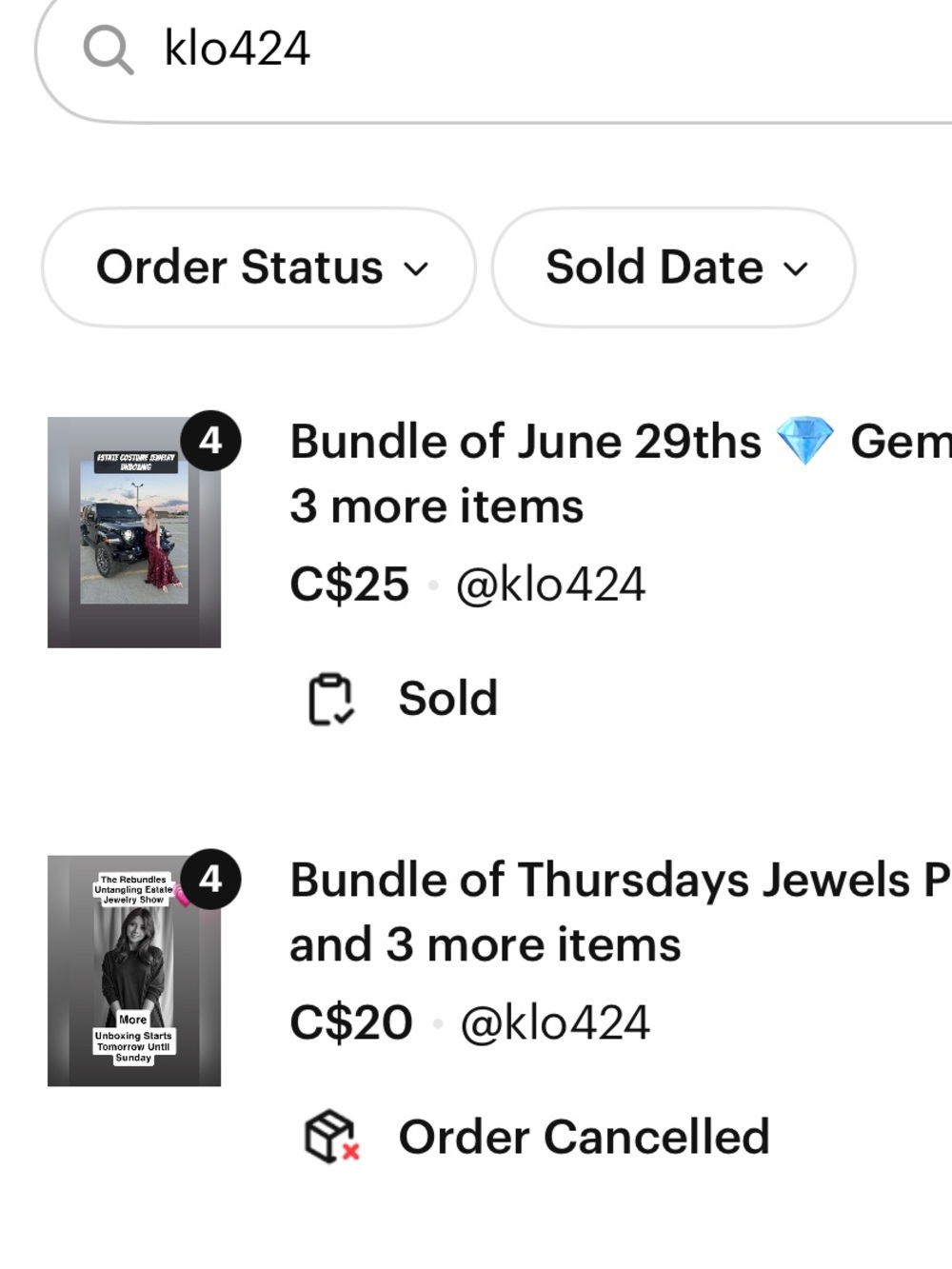
Task: Expand the chevron beside Sold Date
Action: coord(796,269)
